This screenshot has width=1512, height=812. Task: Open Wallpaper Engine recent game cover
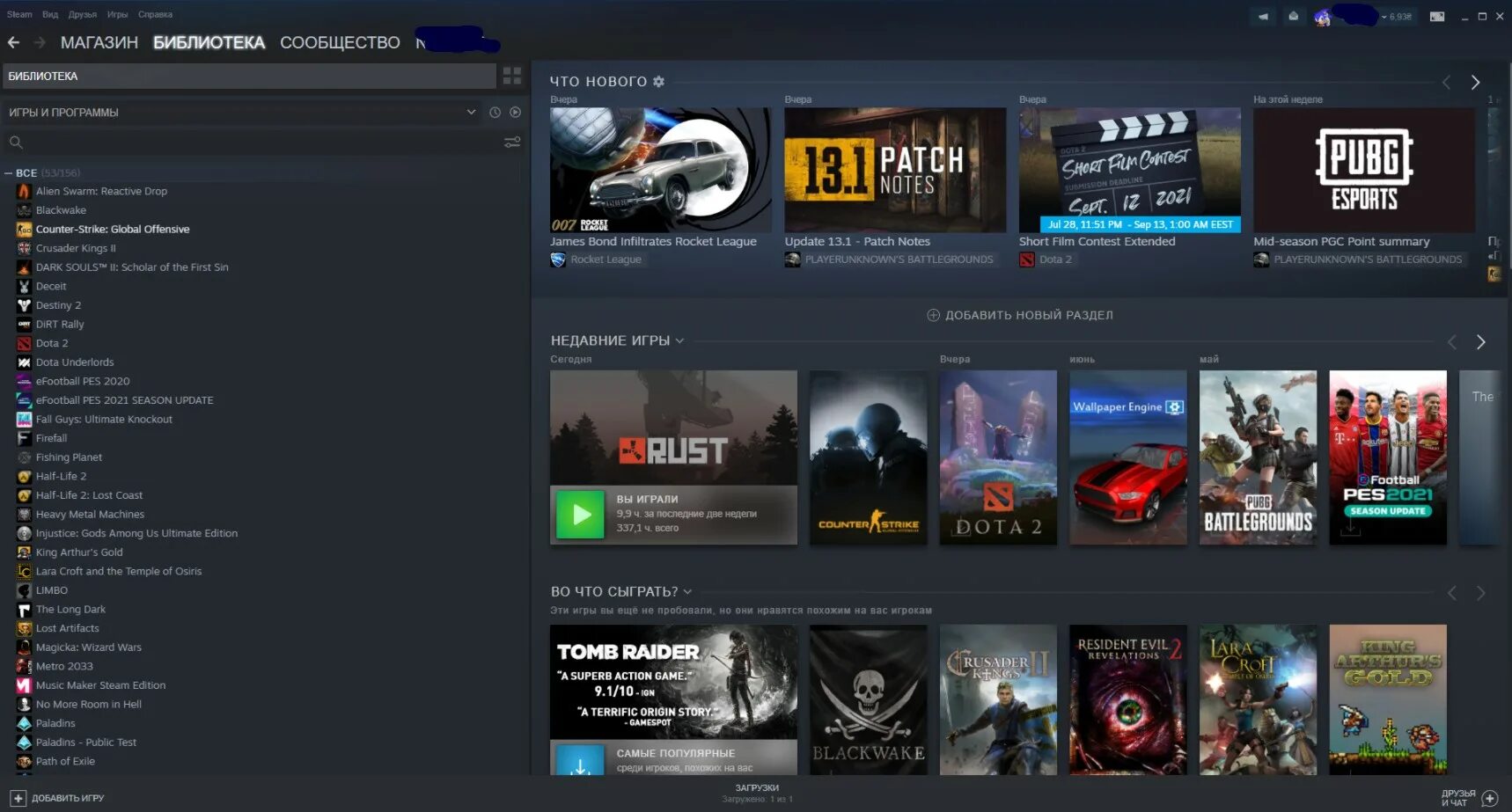pyautogui.click(x=1127, y=457)
